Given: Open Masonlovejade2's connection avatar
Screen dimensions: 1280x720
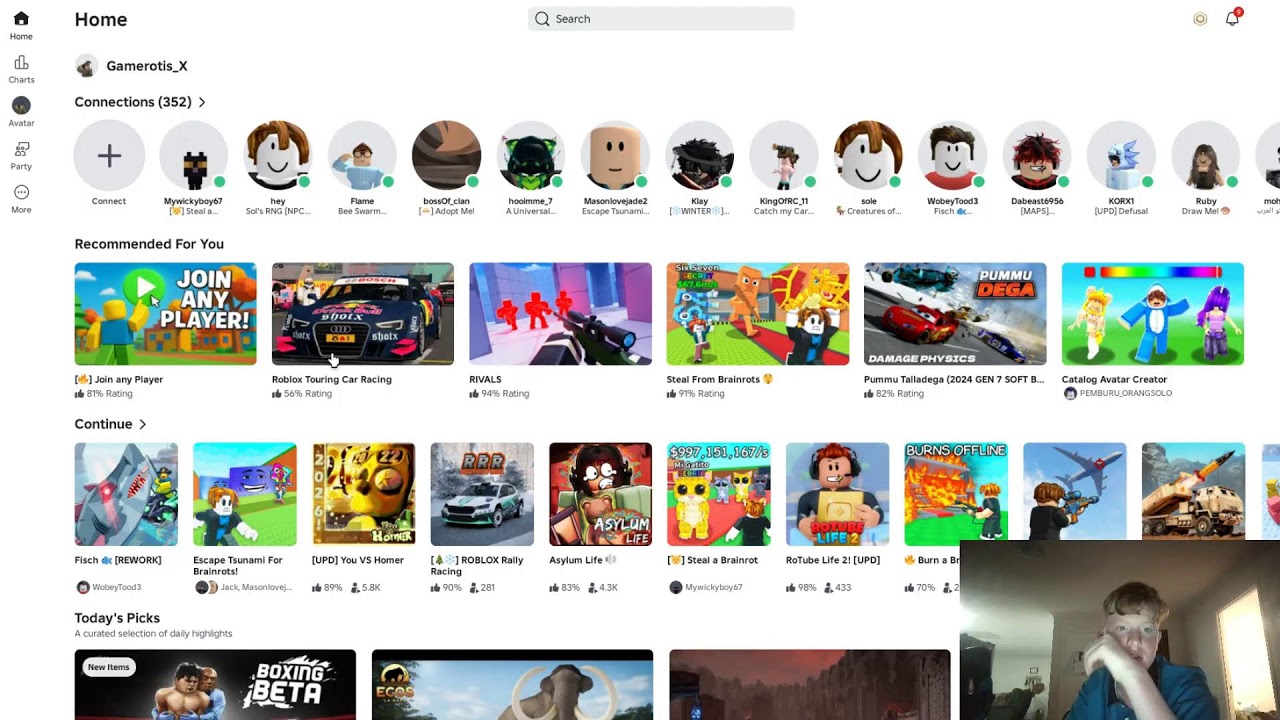Looking at the screenshot, I should pyautogui.click(x=615, y=155).
